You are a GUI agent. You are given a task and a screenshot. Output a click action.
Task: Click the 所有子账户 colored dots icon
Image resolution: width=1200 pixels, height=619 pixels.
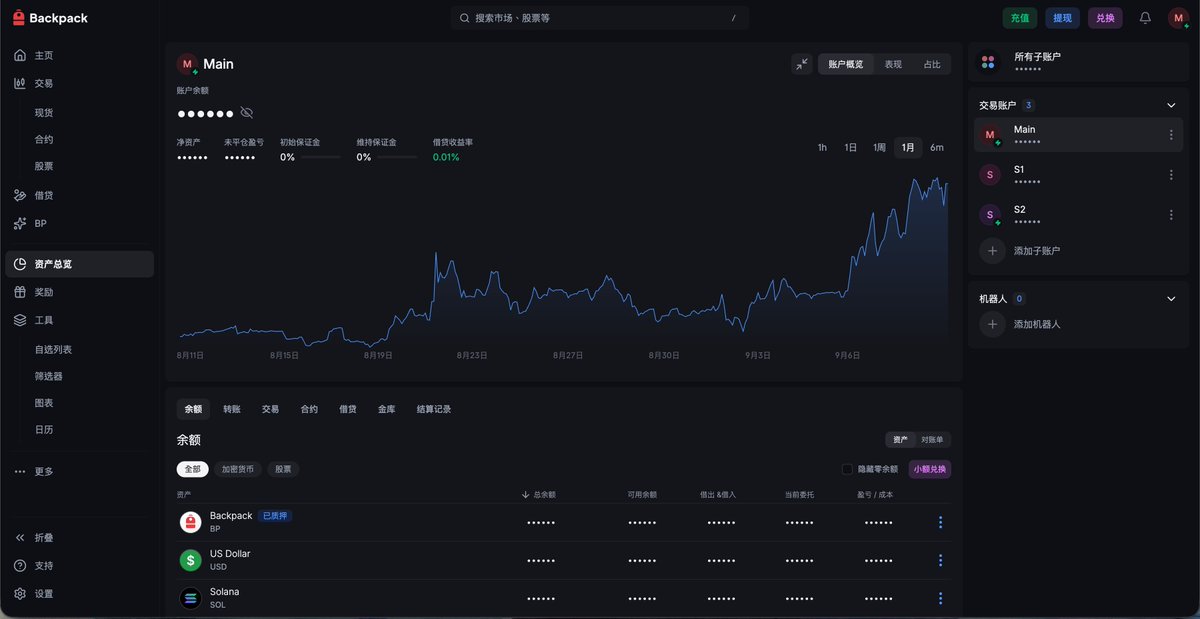click(x=989, y=62)
